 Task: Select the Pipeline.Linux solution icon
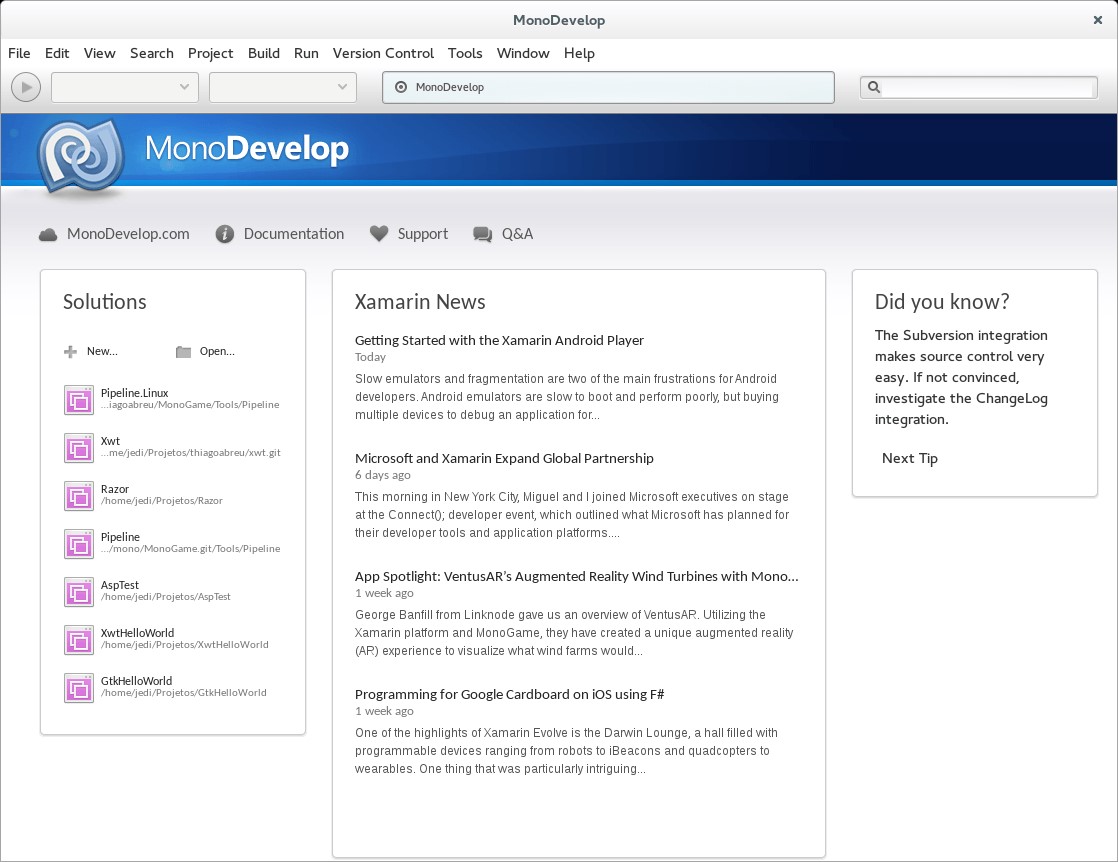[x=78, y=399]
